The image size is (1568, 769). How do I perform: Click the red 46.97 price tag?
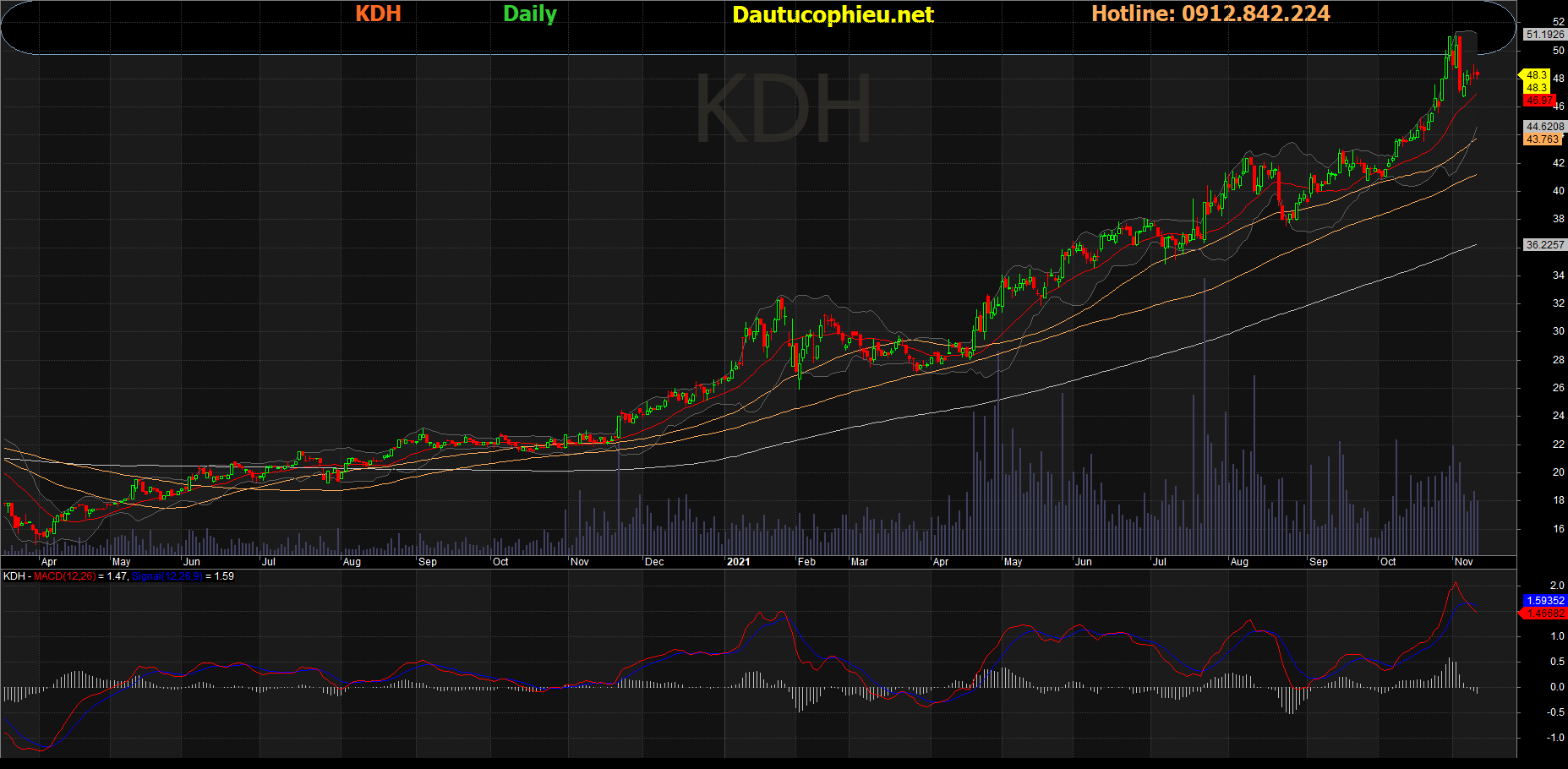point(1539,101)
